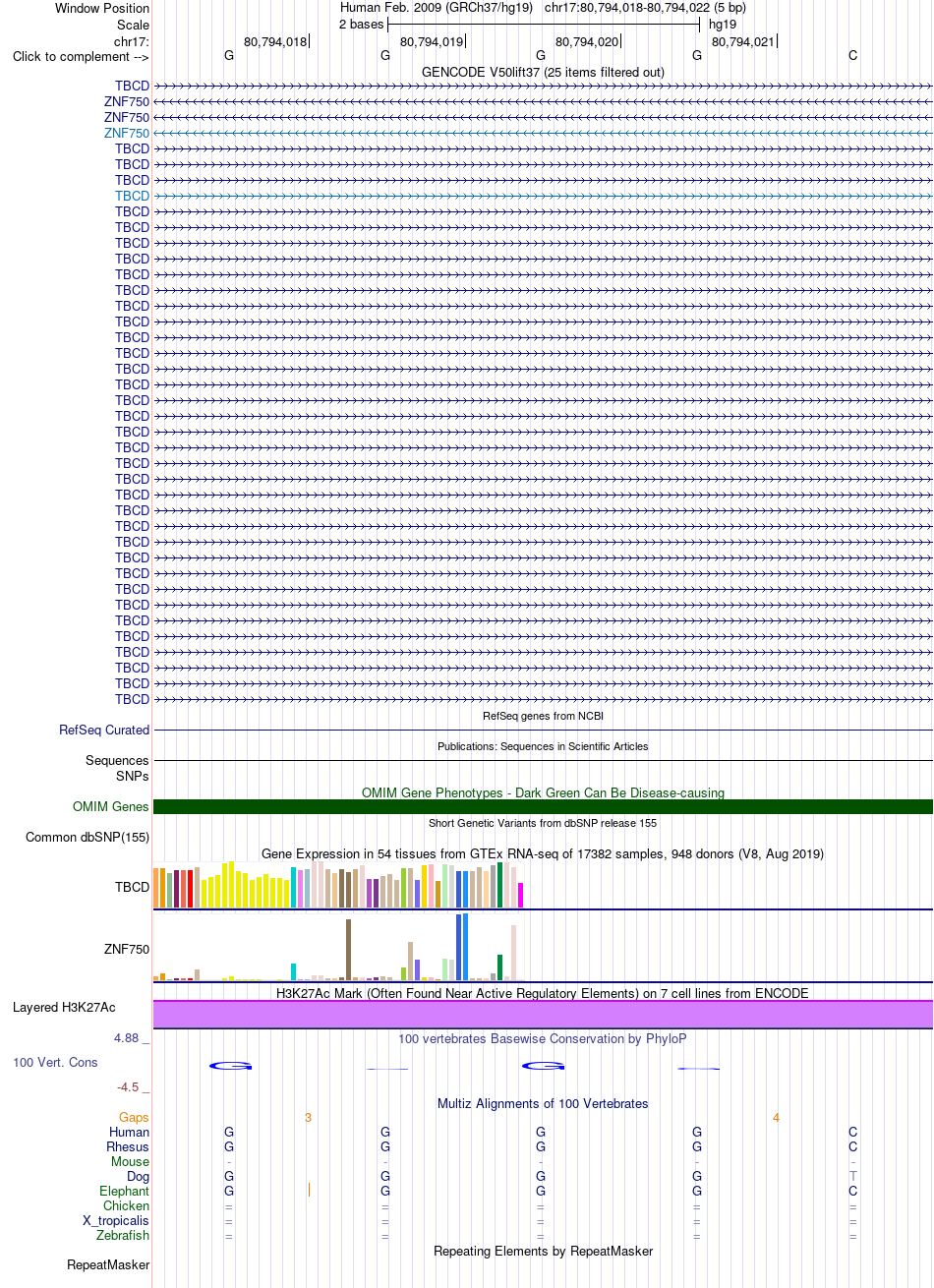Open 100 vertebrates Basewise Conservation by PhyloP title
The width and height of the screenshot is (934, 1288).
[543, 1038]
